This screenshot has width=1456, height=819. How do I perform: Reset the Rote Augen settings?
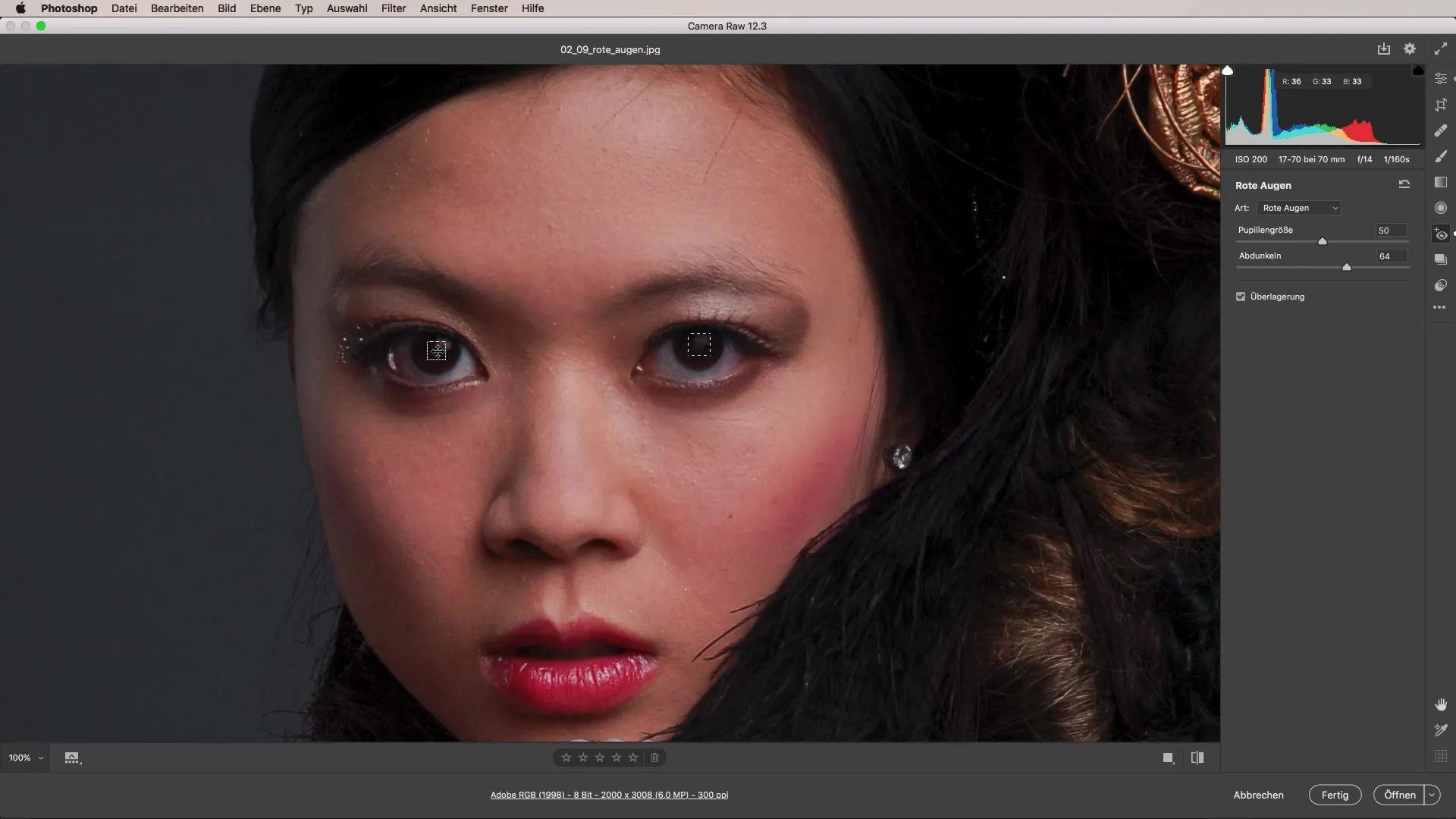pos(1404,184)
